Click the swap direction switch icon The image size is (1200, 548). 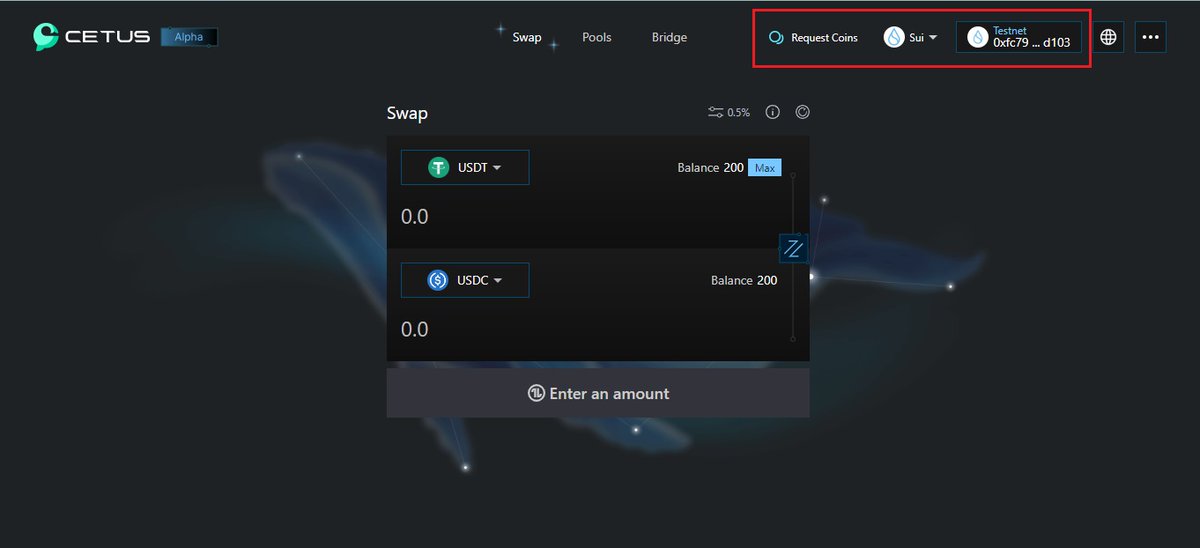click(794, 248)
